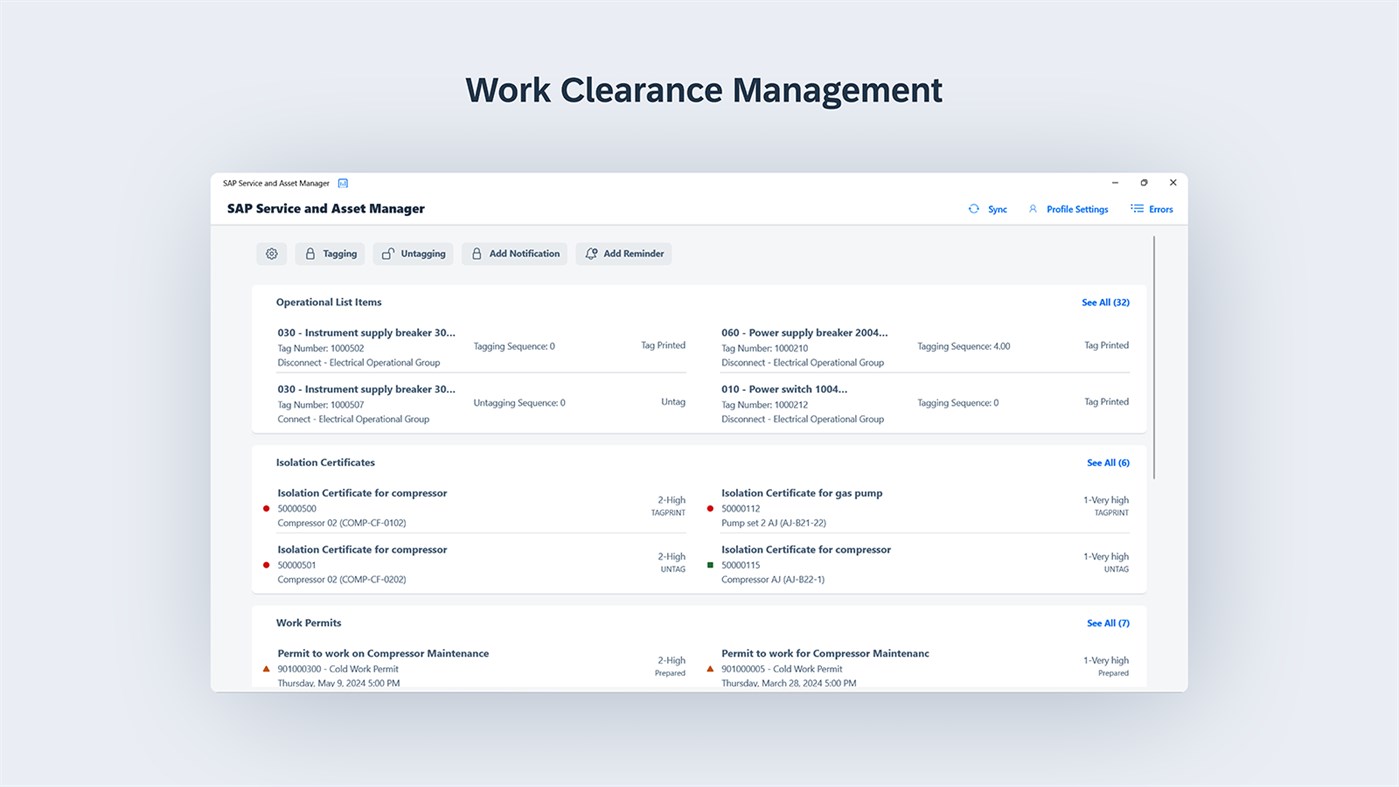Click the Add Reminder bell icon
1399x787 pixels.
590,253
